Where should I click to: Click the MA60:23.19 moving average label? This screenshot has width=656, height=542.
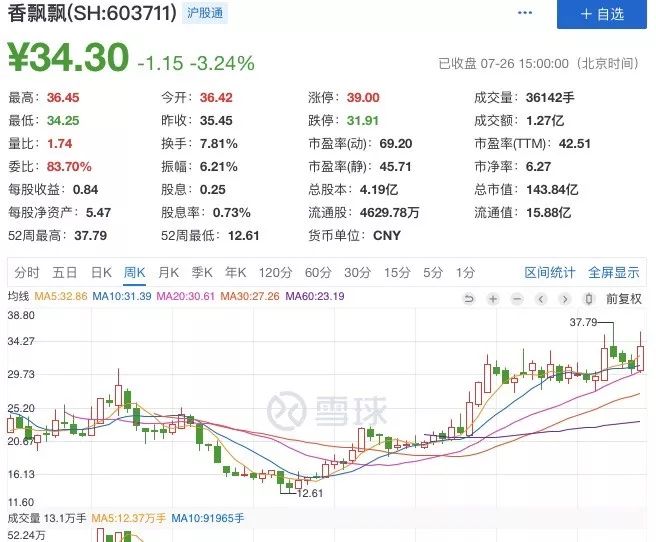click(x=315, y=297)
